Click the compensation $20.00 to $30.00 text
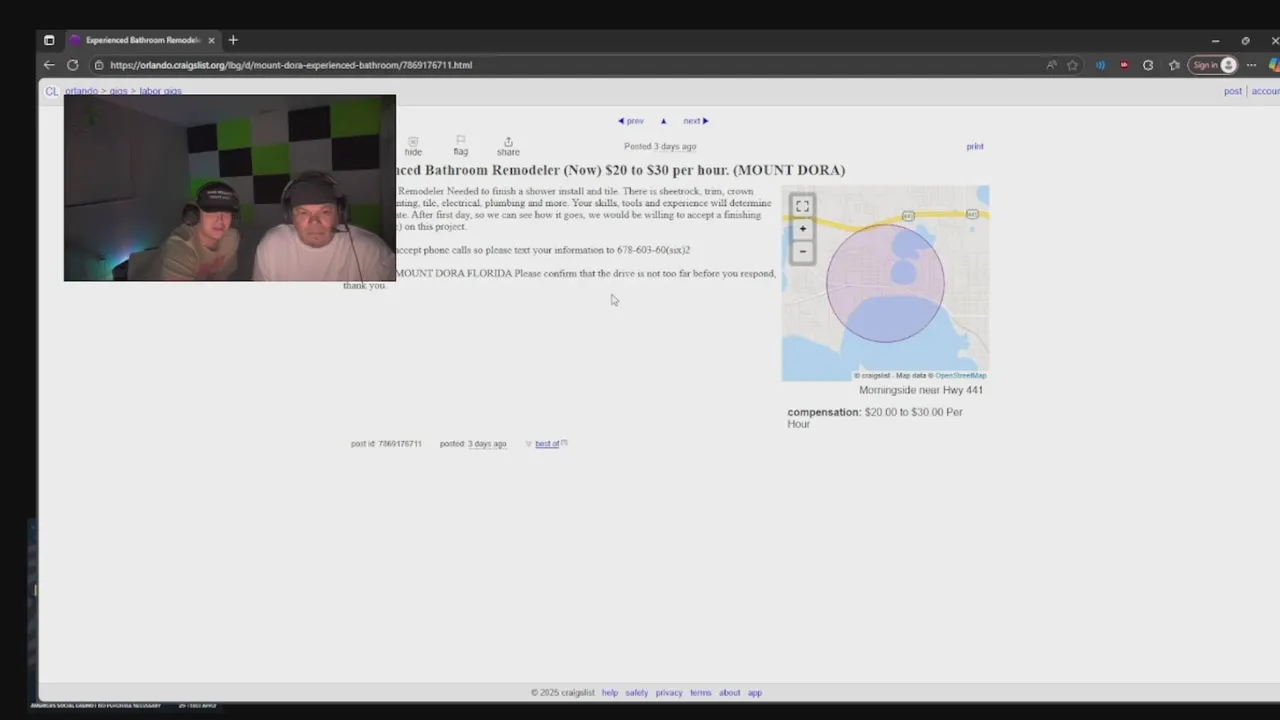The width and height of the screenshot is (1280, 720). [875, 418]
